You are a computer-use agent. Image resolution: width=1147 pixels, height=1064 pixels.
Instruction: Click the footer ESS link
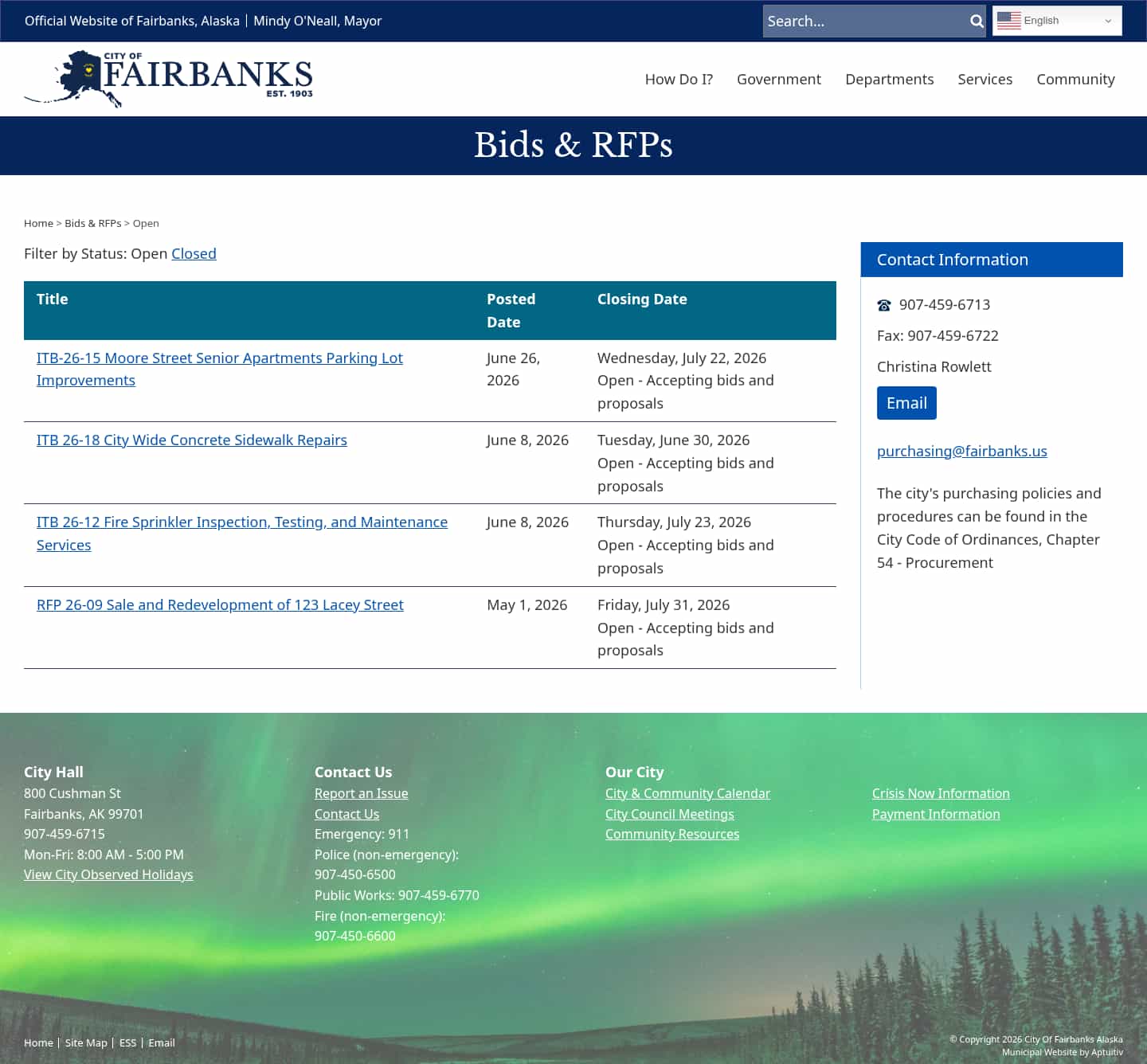point(127,1043)
